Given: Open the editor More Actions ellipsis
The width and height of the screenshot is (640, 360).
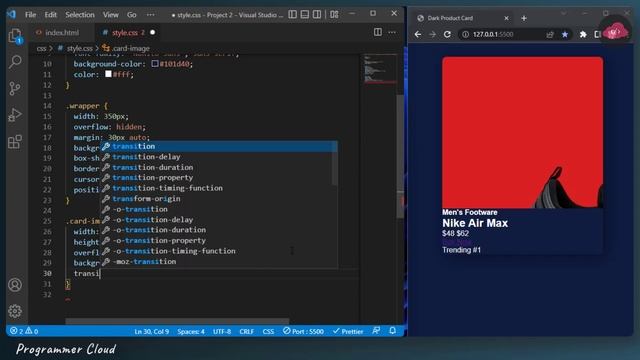Looking at the screenshot, I should pyautogui.click(x=392, y=32).
